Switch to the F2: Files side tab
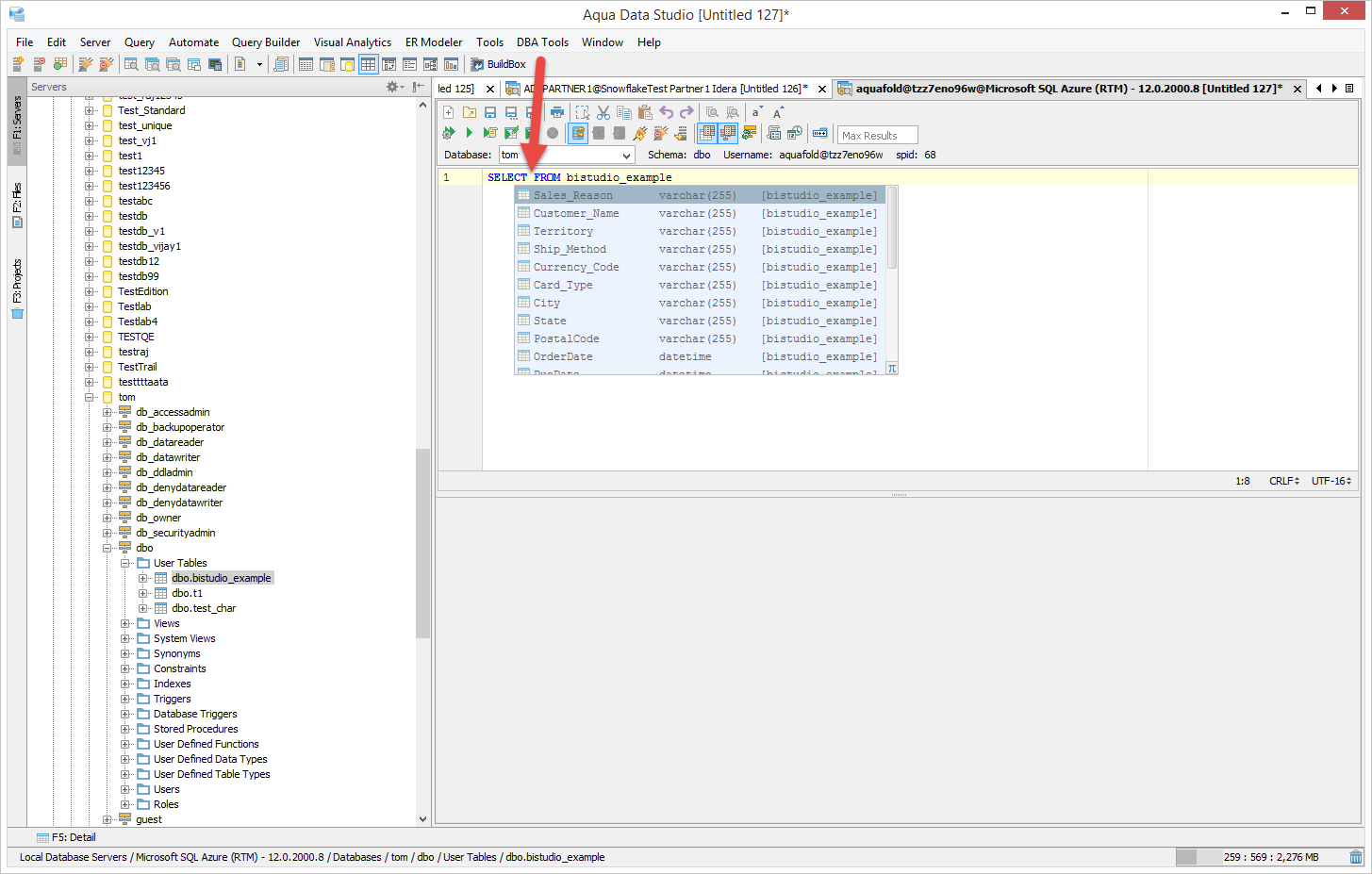This screenshot has height=874, width=1372. click(17, 205)
